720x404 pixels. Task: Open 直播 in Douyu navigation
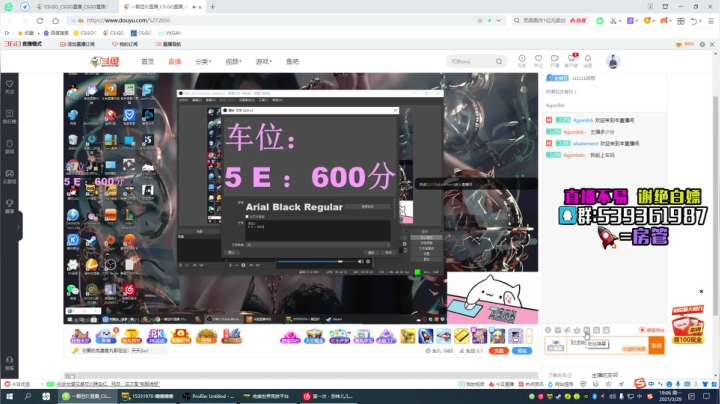(x=174, y=62)
